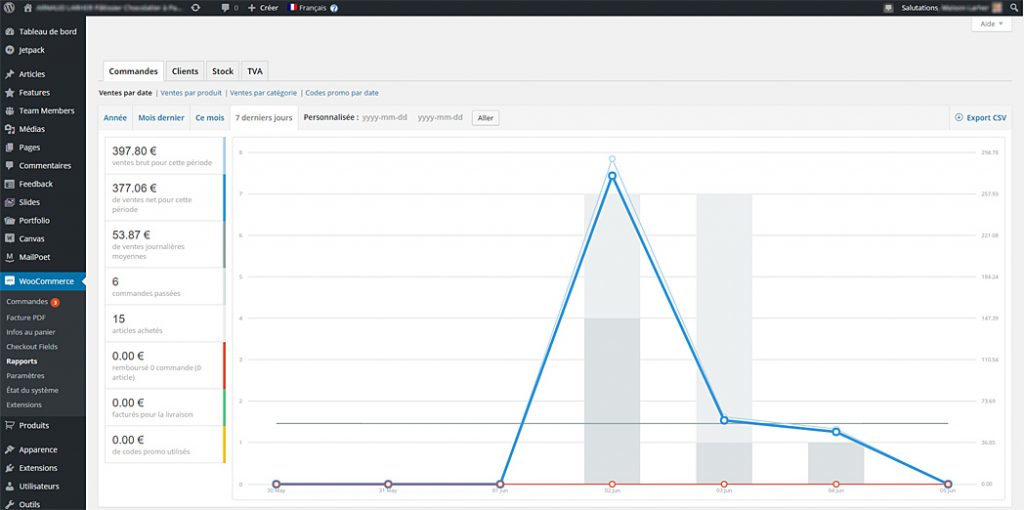
Task: Select the 7 derniers jours range
Action: point(264,118)
